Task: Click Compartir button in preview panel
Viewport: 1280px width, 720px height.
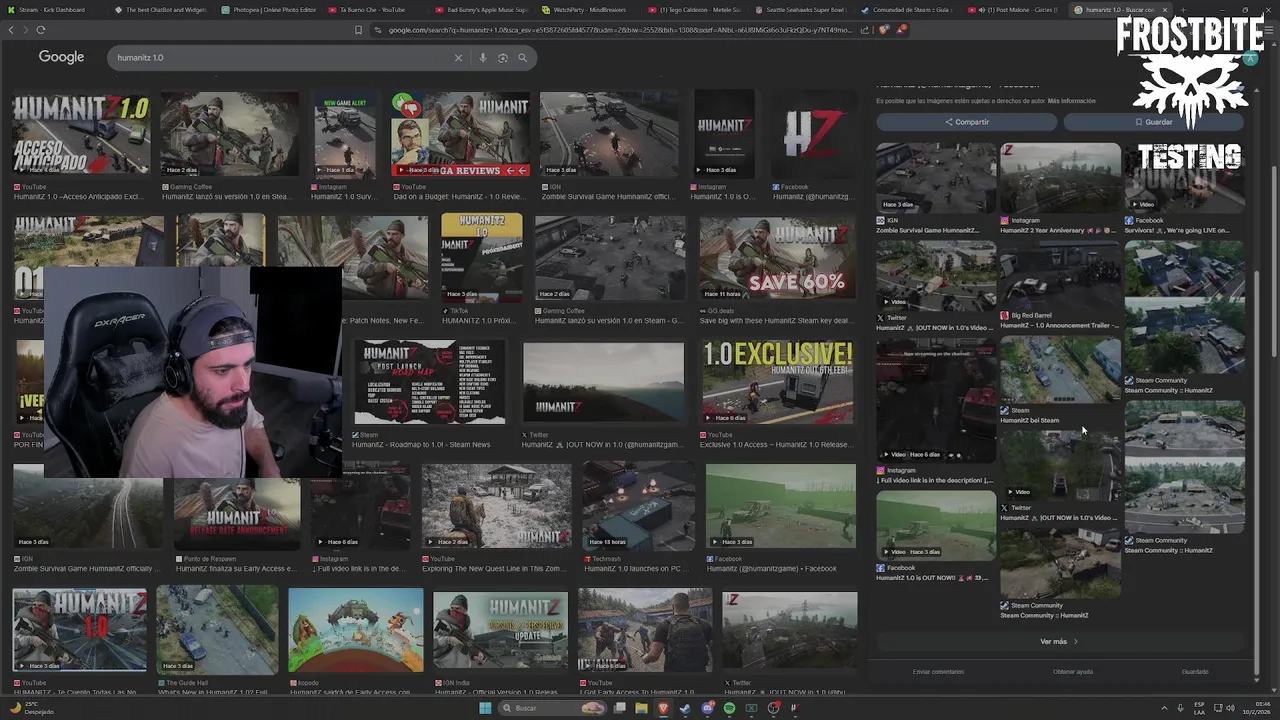Action: [967, 122]
